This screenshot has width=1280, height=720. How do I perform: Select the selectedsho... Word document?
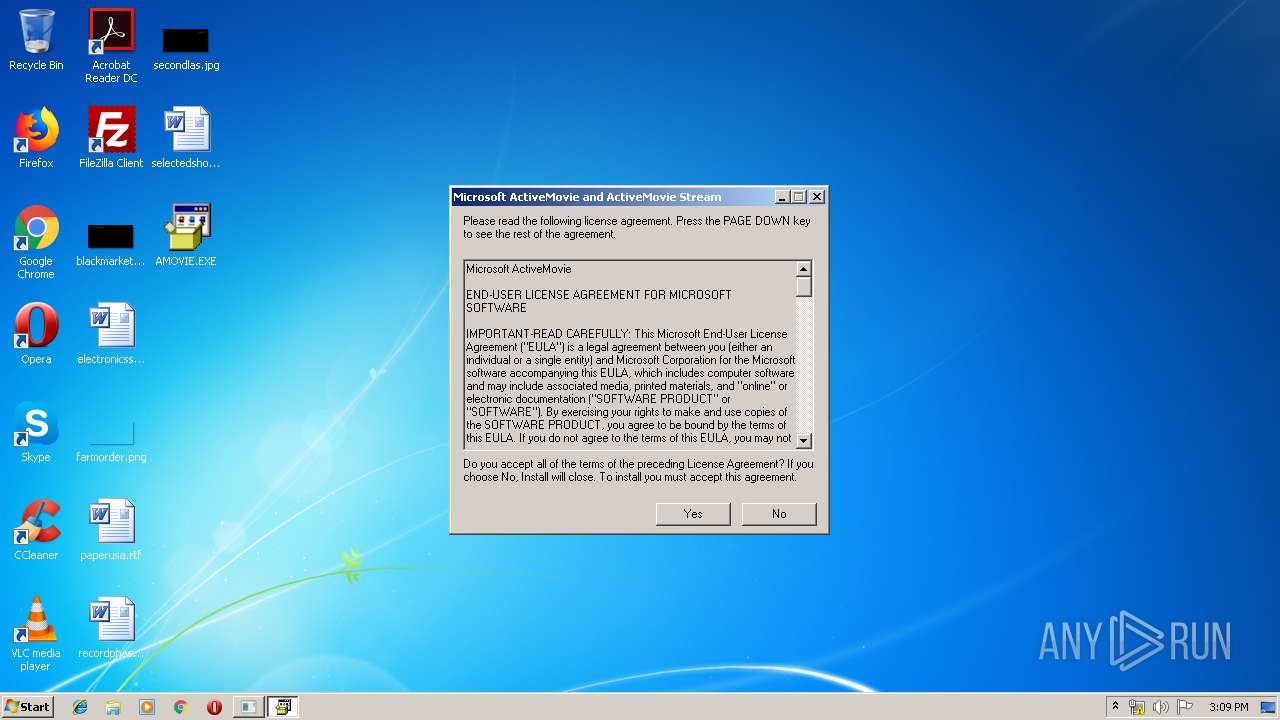click(186, 138)
